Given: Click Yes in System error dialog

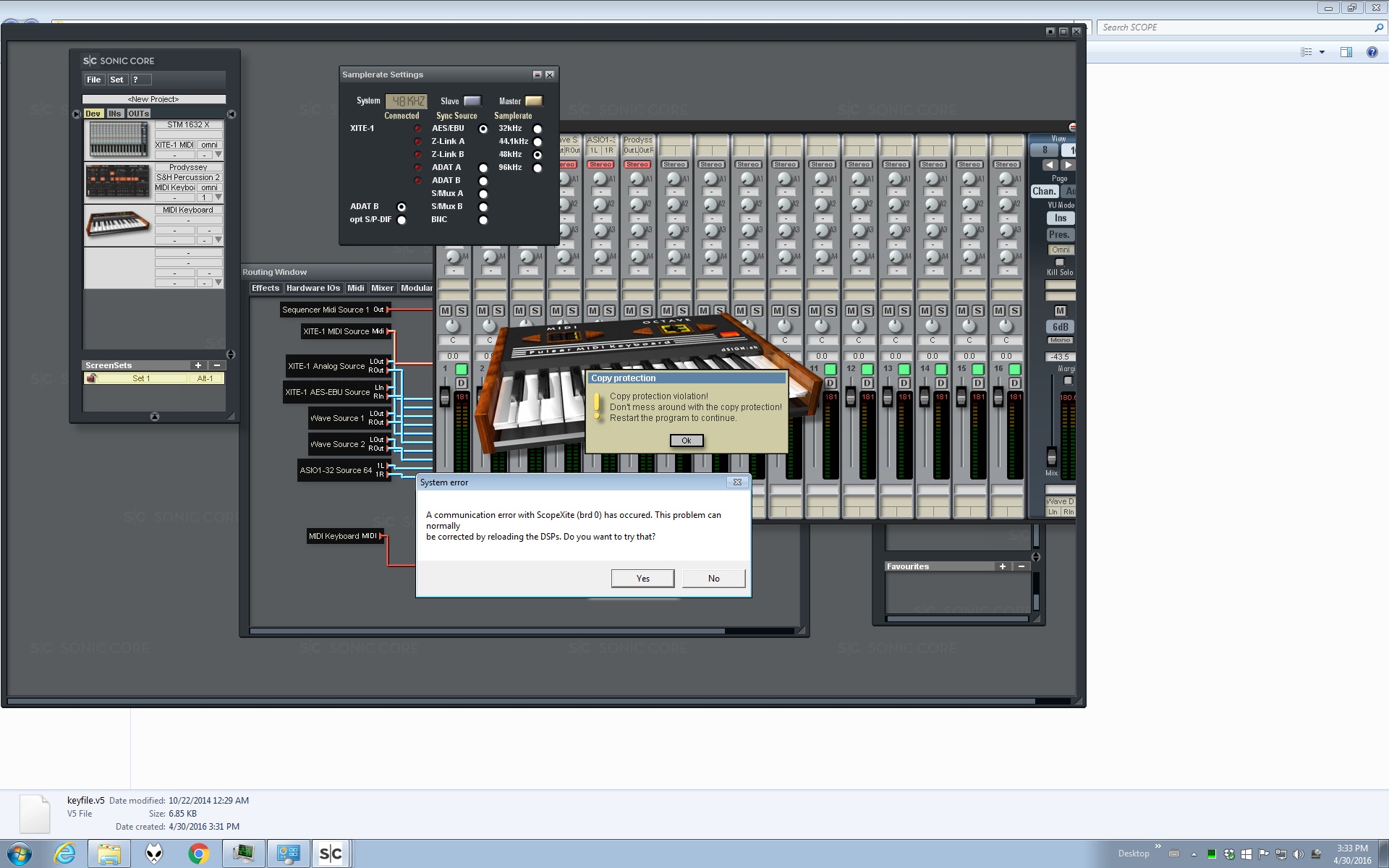Looking at the screenshot, I should tap(642, 578).
